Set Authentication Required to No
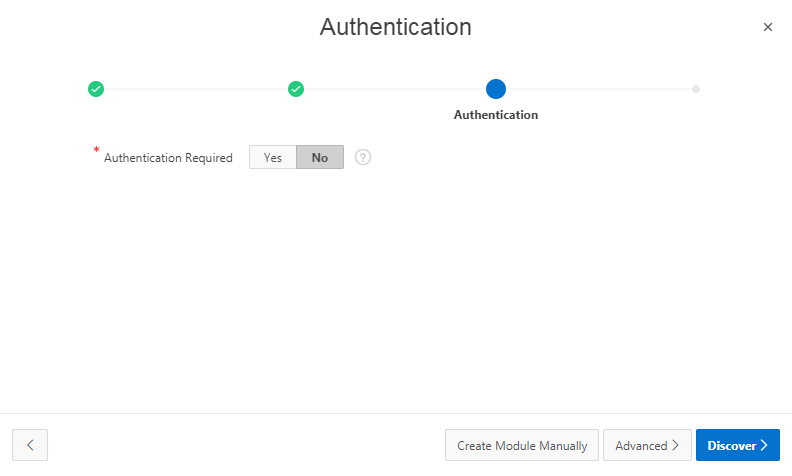792x476 pixels. click(x=320, y=157)
